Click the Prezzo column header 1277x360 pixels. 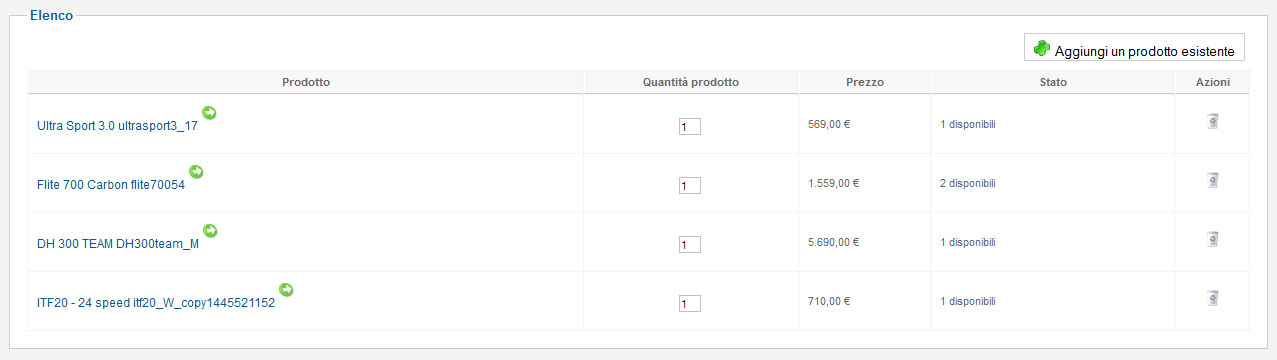[x=864, y=82]
